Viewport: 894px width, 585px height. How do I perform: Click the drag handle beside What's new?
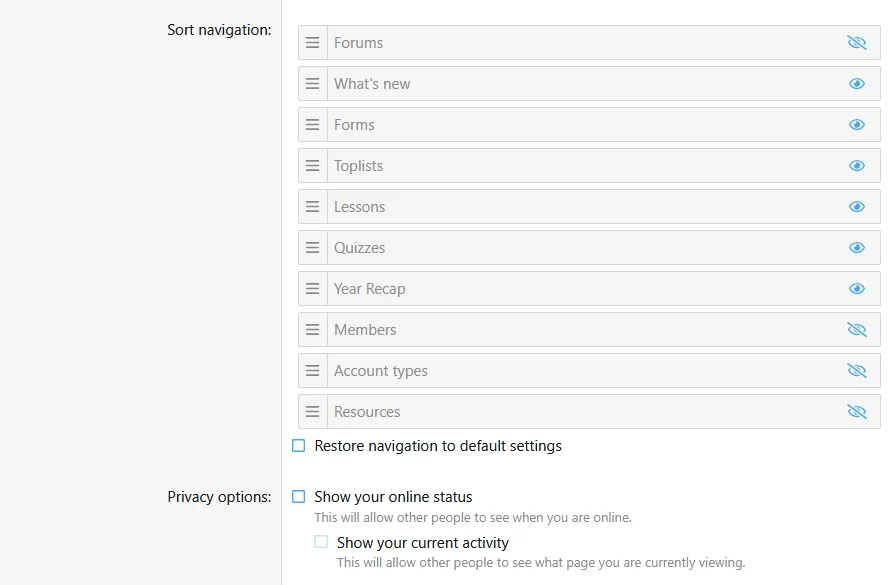click(312, 83)
